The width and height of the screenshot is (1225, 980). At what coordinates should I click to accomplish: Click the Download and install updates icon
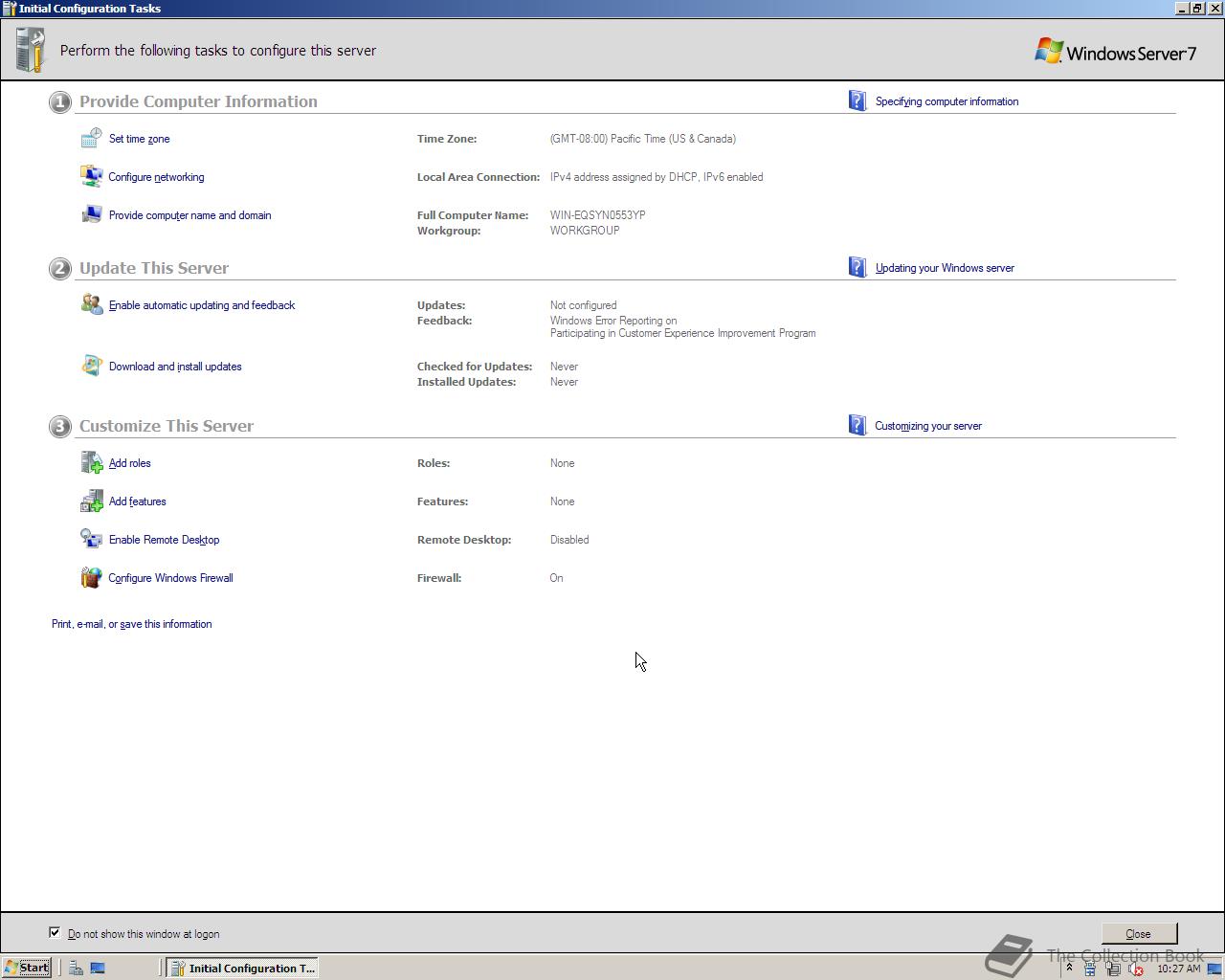click(91, 367)
